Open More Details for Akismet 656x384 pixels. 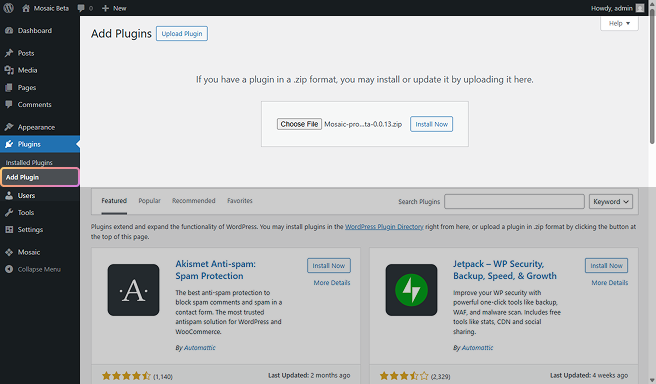tap(332, 283)
